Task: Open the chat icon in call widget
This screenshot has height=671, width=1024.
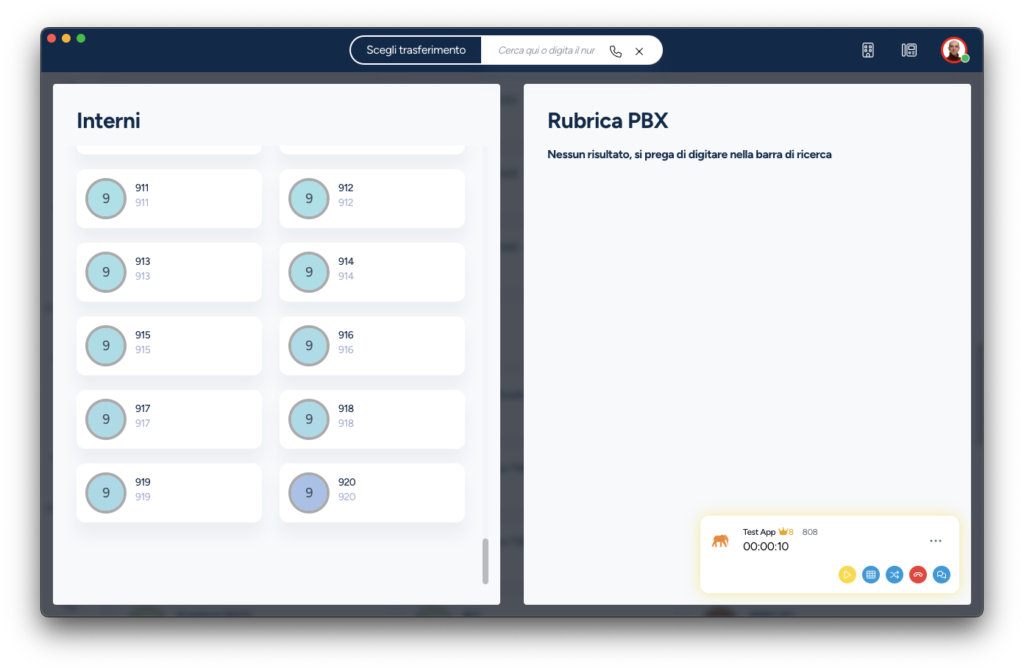Action: click(x=941, y=574)
